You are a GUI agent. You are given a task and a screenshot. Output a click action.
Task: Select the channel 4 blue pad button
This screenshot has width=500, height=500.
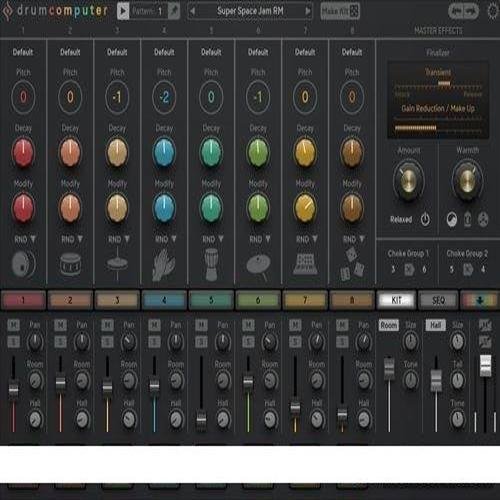tap(164, 300)
